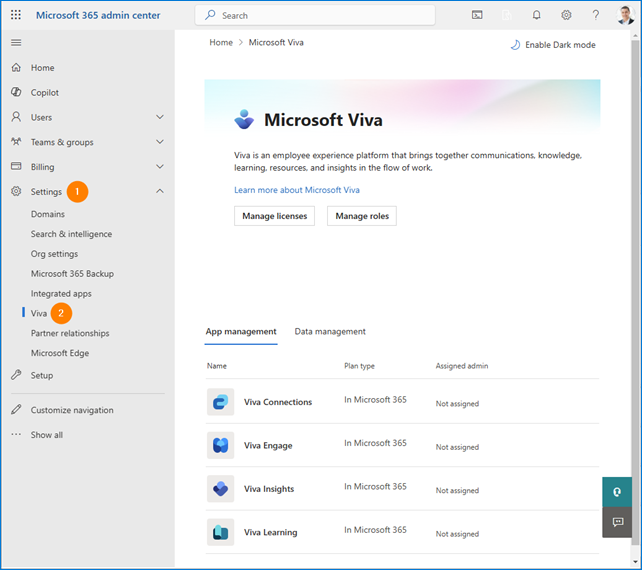Open Search & intelligence settings
This screenshot has height=570, width=642.
[x=71, y=234]
